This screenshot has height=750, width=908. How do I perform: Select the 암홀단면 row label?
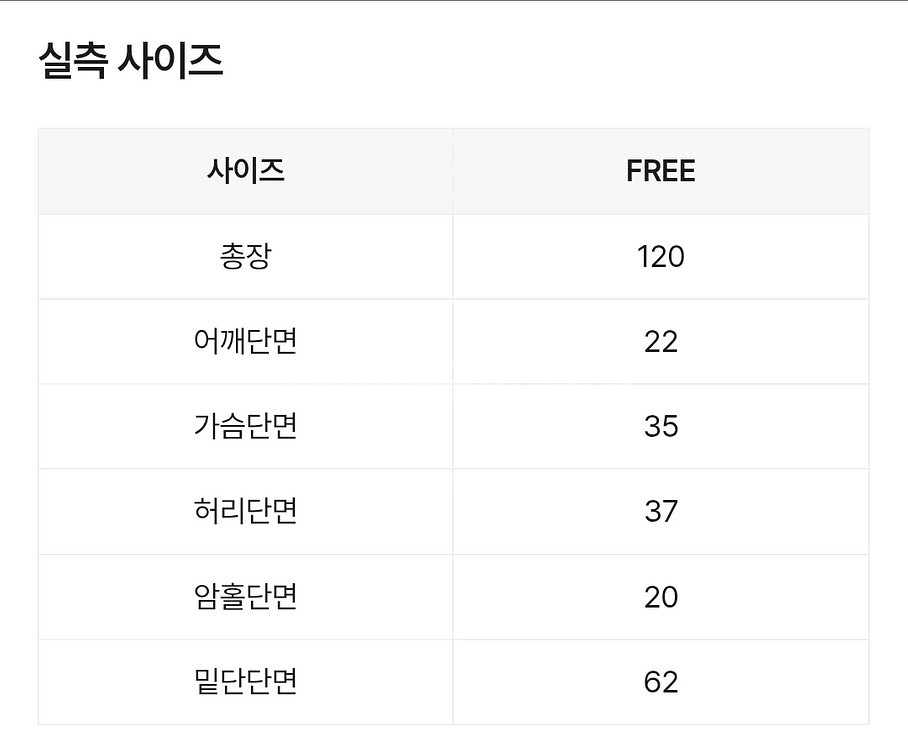click(246, 597)
